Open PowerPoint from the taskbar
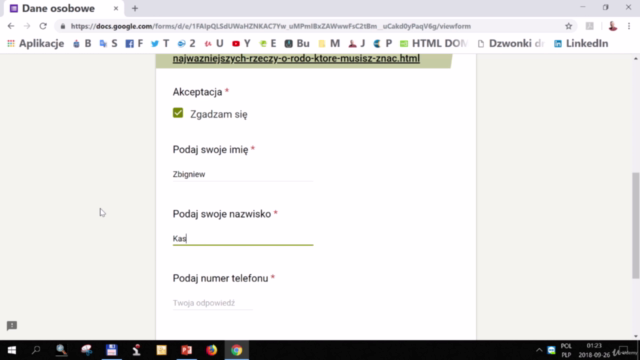 [187, 350]
